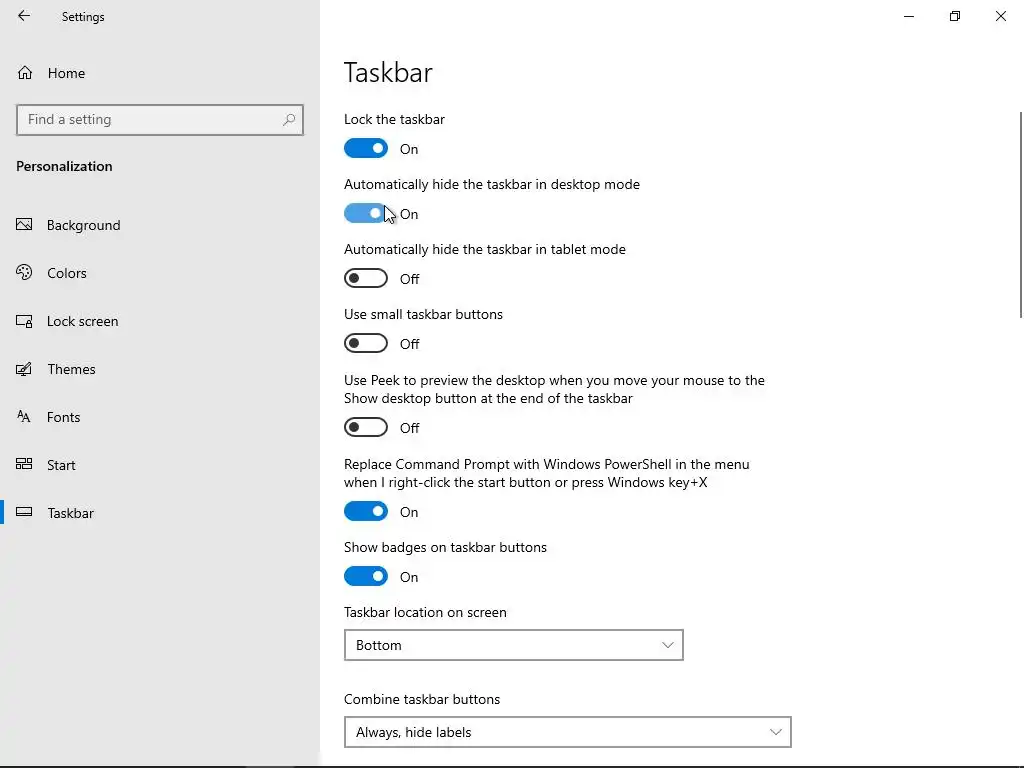Image resolution: width=1024 pixels, height=768 pixels.
Task: Click the Fonts icon in the sidebar
Action: pyautogui.click(x=25, y=417)
